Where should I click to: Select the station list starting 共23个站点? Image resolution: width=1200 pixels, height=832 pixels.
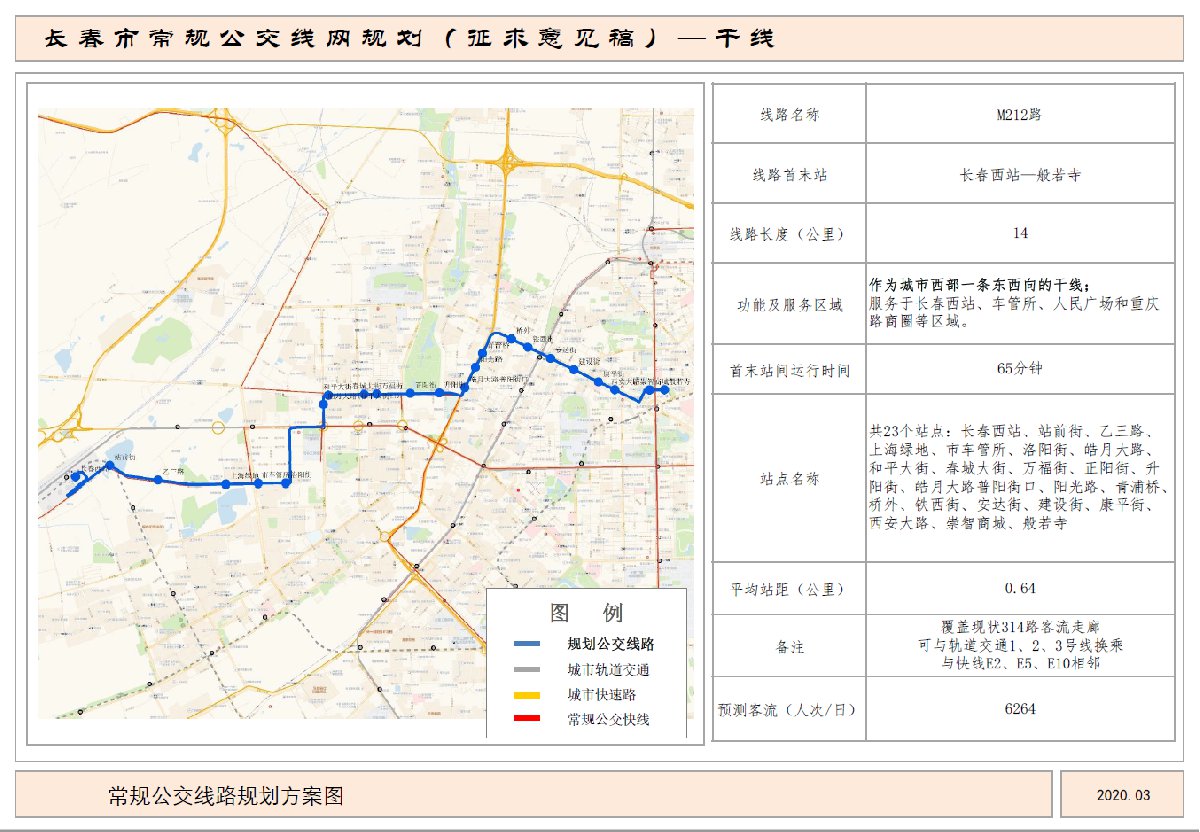(x=1019, y=477)
